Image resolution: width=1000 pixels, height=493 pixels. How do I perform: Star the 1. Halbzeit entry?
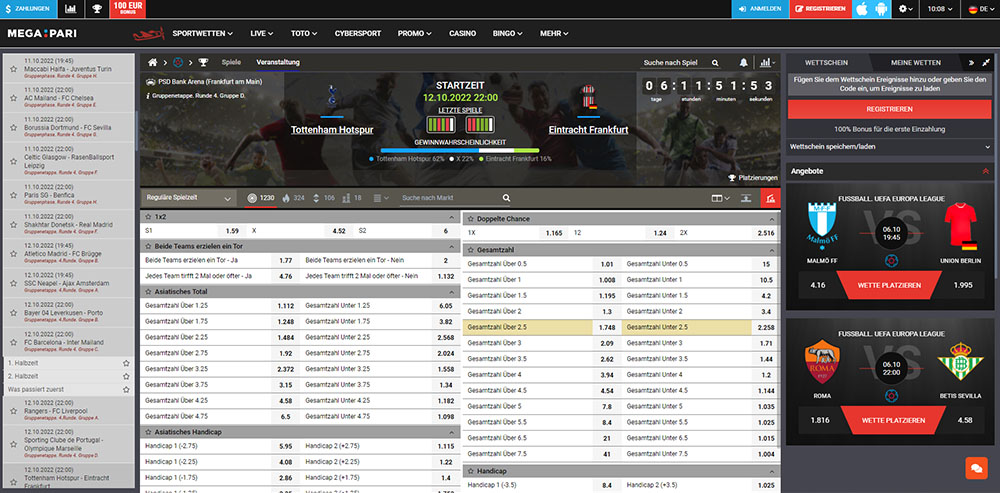pyautogui.click(x=126, y=363)
